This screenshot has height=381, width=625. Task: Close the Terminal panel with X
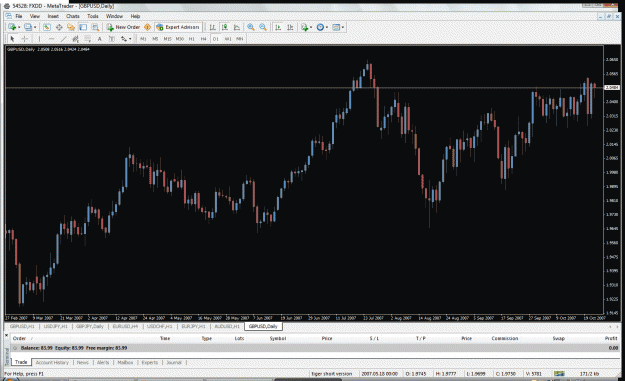6,336
